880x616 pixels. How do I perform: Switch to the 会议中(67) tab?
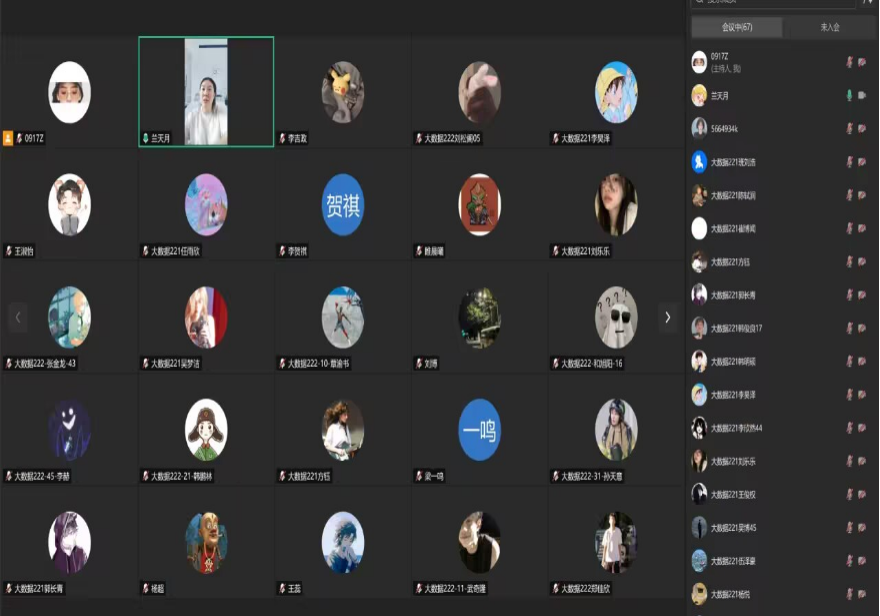(x=737, y=27)
